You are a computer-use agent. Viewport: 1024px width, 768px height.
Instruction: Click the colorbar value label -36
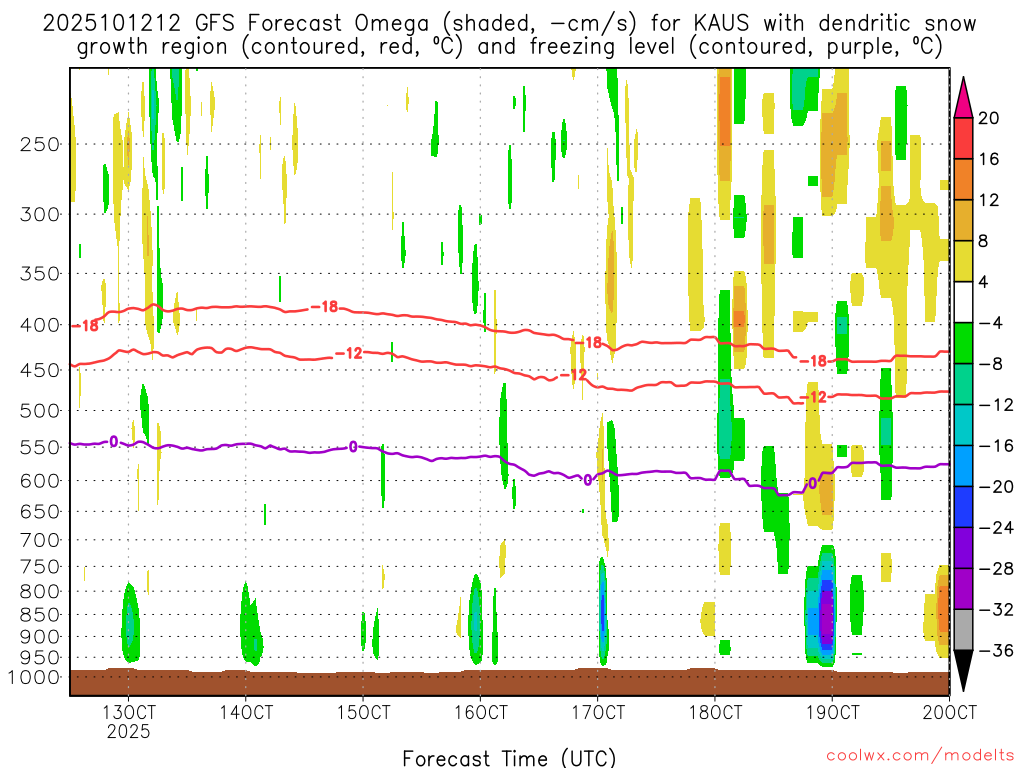tap(995, 650)
